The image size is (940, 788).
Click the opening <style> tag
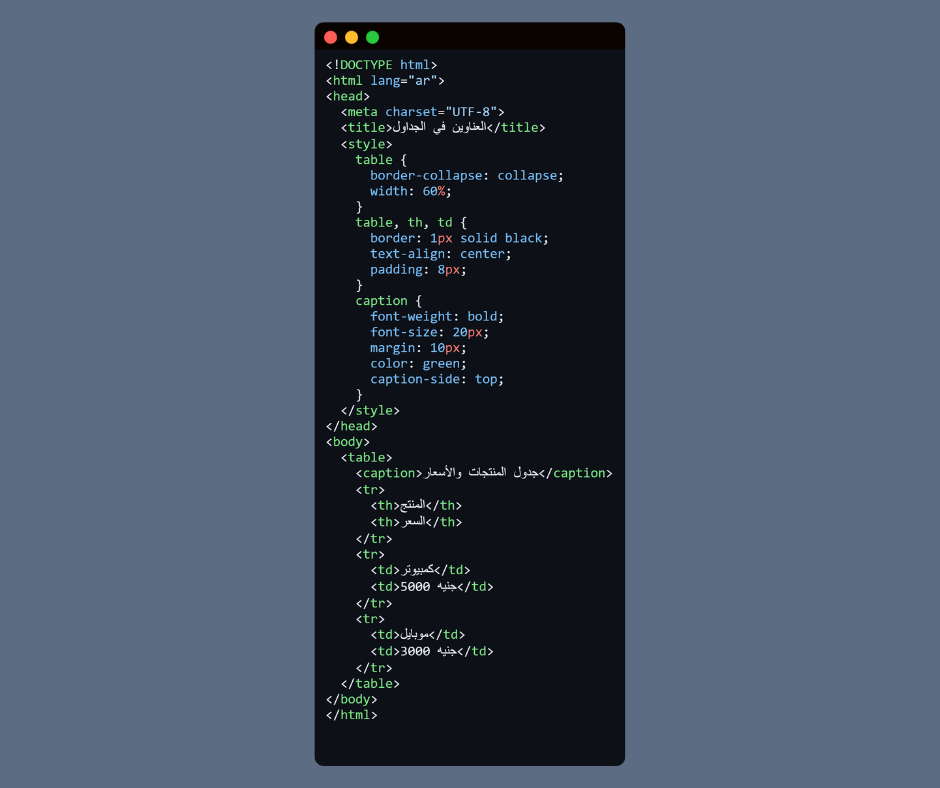point(366,144)
